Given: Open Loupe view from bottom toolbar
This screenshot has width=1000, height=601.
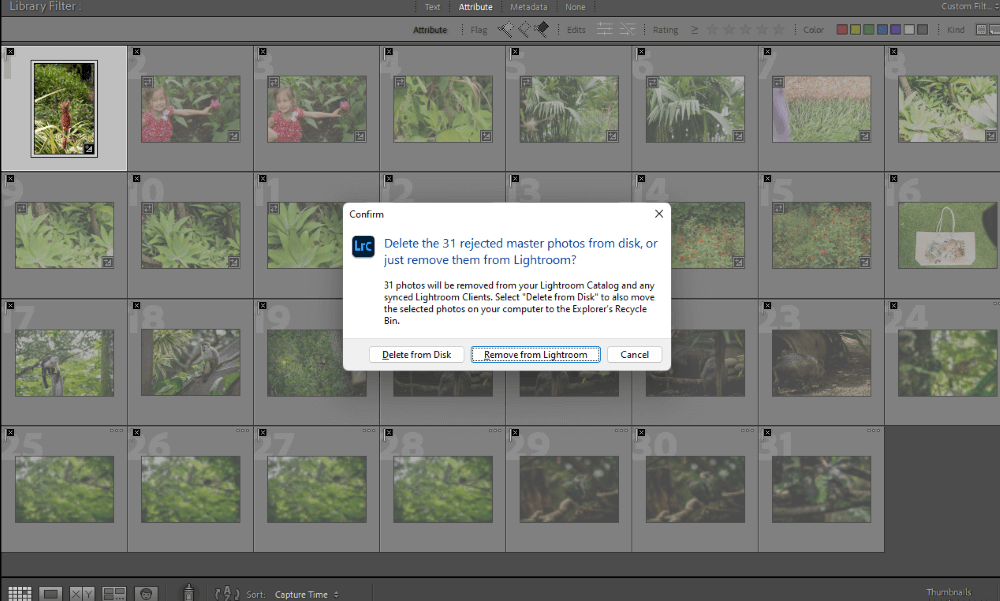Looking at the screenshot, I should 51,594.
